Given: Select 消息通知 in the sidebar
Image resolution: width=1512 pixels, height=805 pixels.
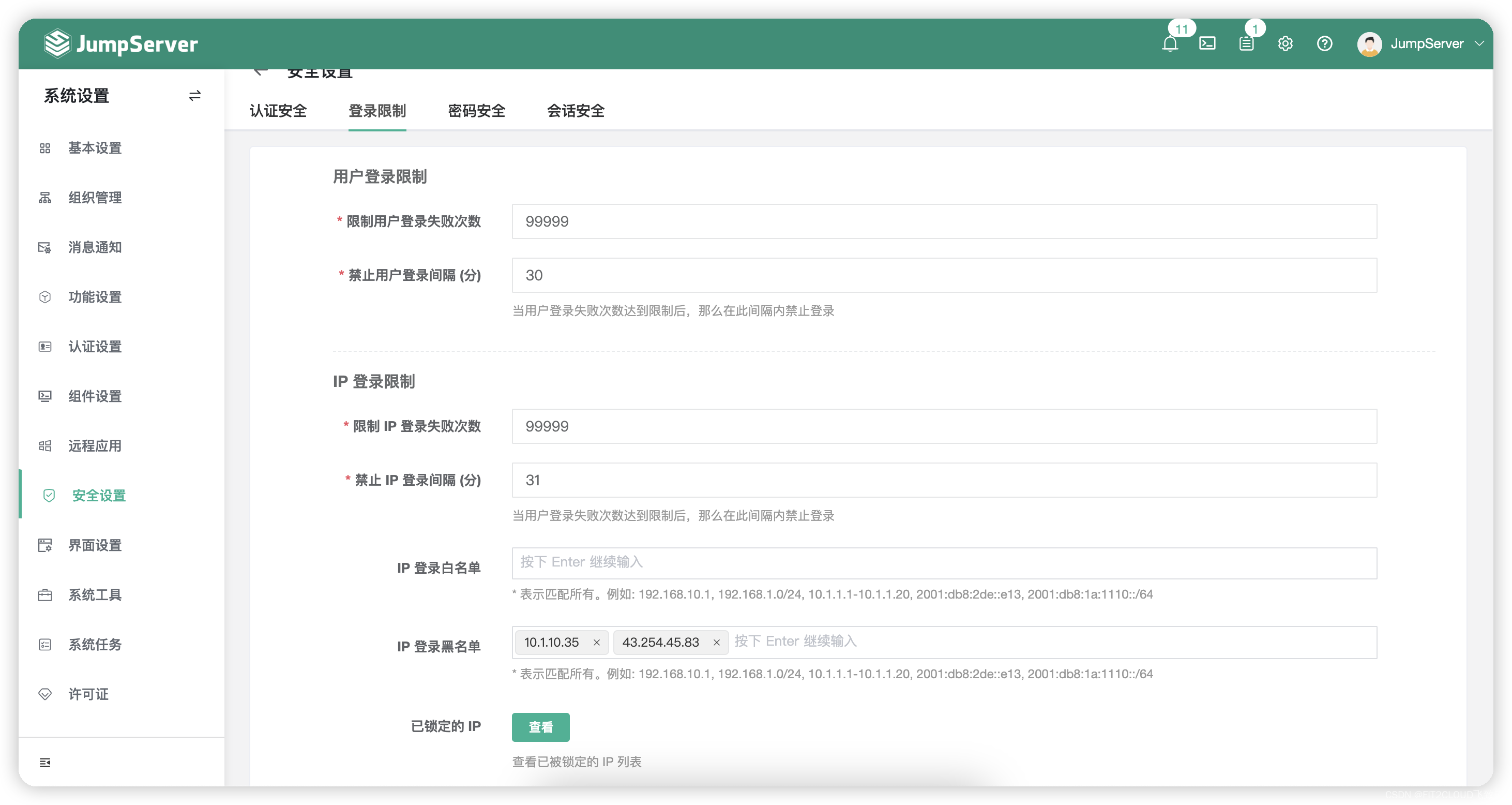Looking at the screenshot, I should (x=94, y=247).
